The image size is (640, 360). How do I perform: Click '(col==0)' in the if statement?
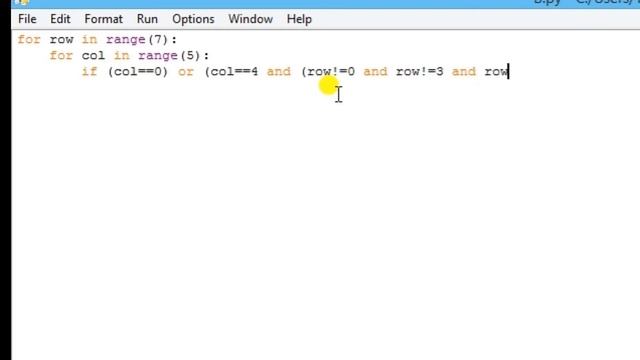click(x=138, y=72)
